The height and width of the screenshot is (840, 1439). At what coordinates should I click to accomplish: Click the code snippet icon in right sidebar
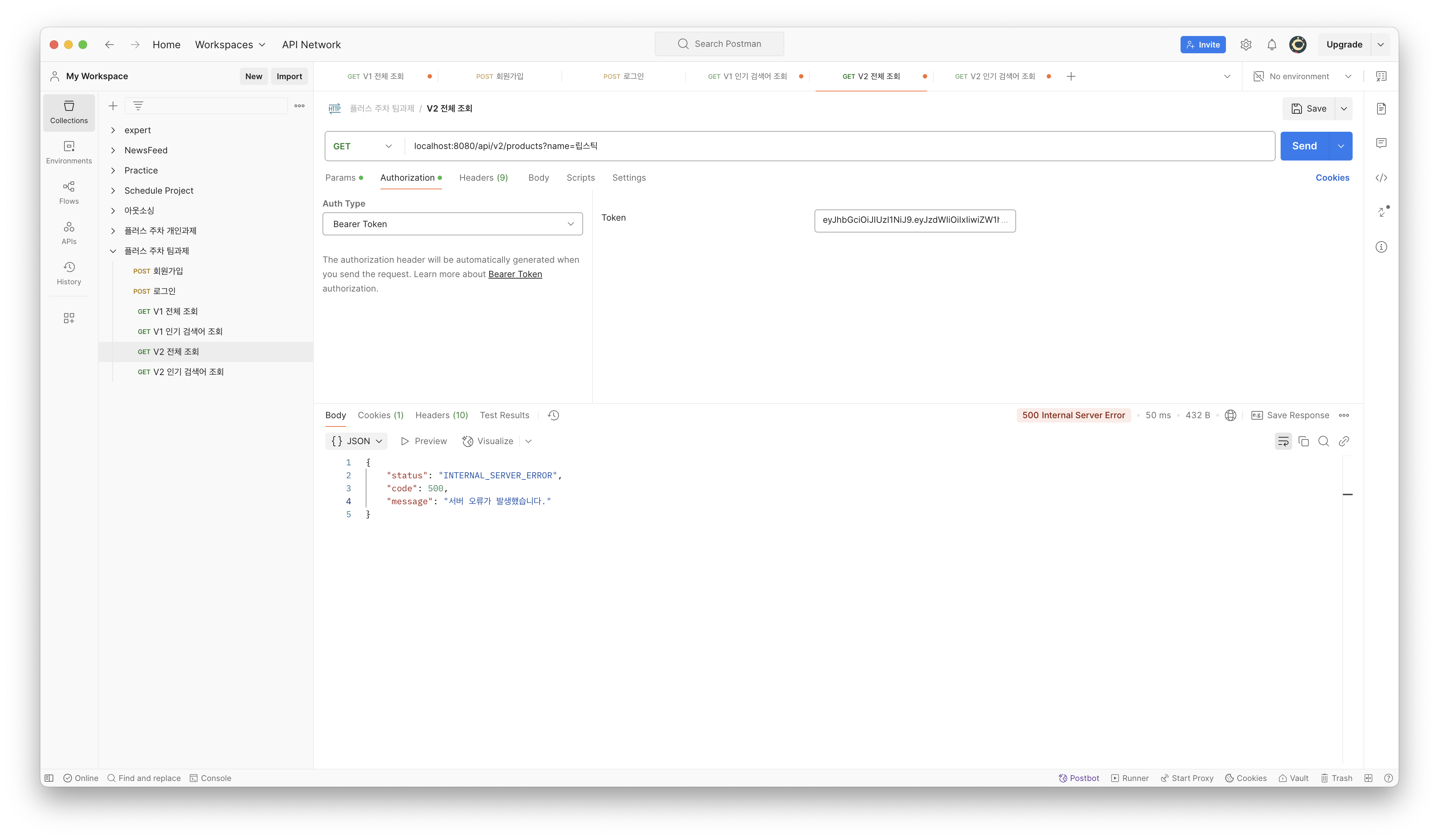[x=1381, y=177]
